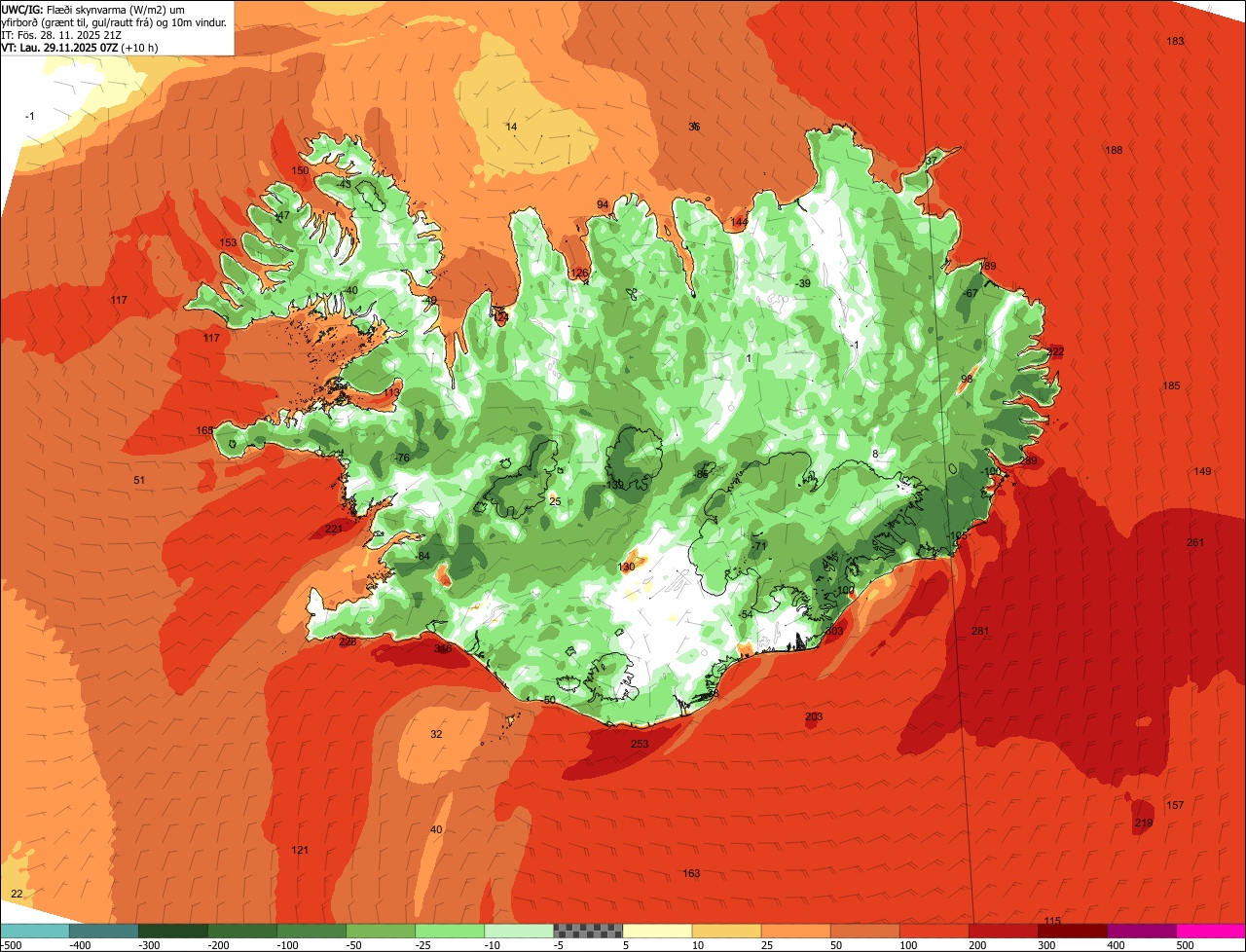Click flux value '163' south of Iceland
The image size is (1246, 952).
click(691, 873)
